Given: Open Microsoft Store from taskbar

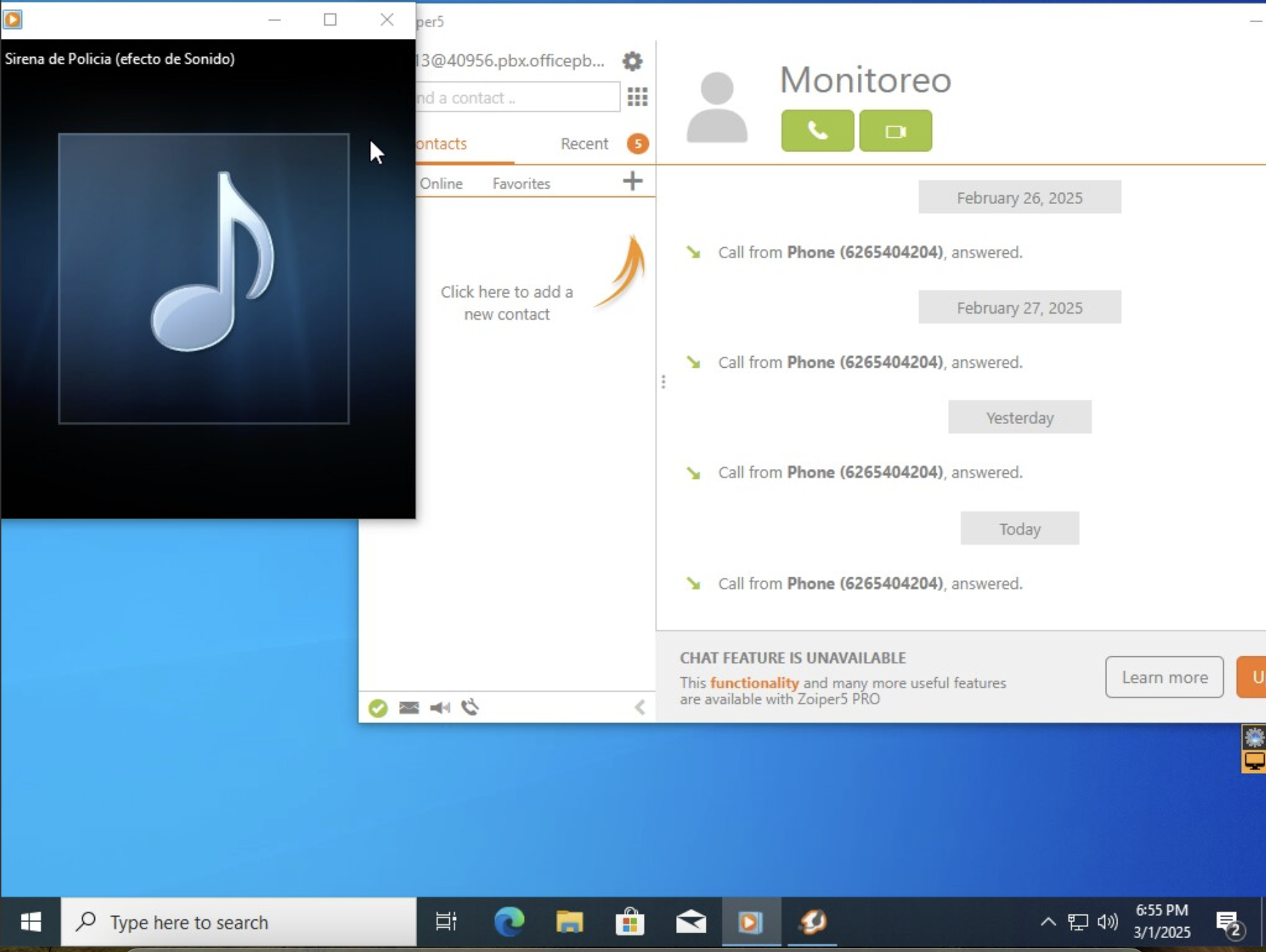Looking at the screenshot, I should 630,921.
